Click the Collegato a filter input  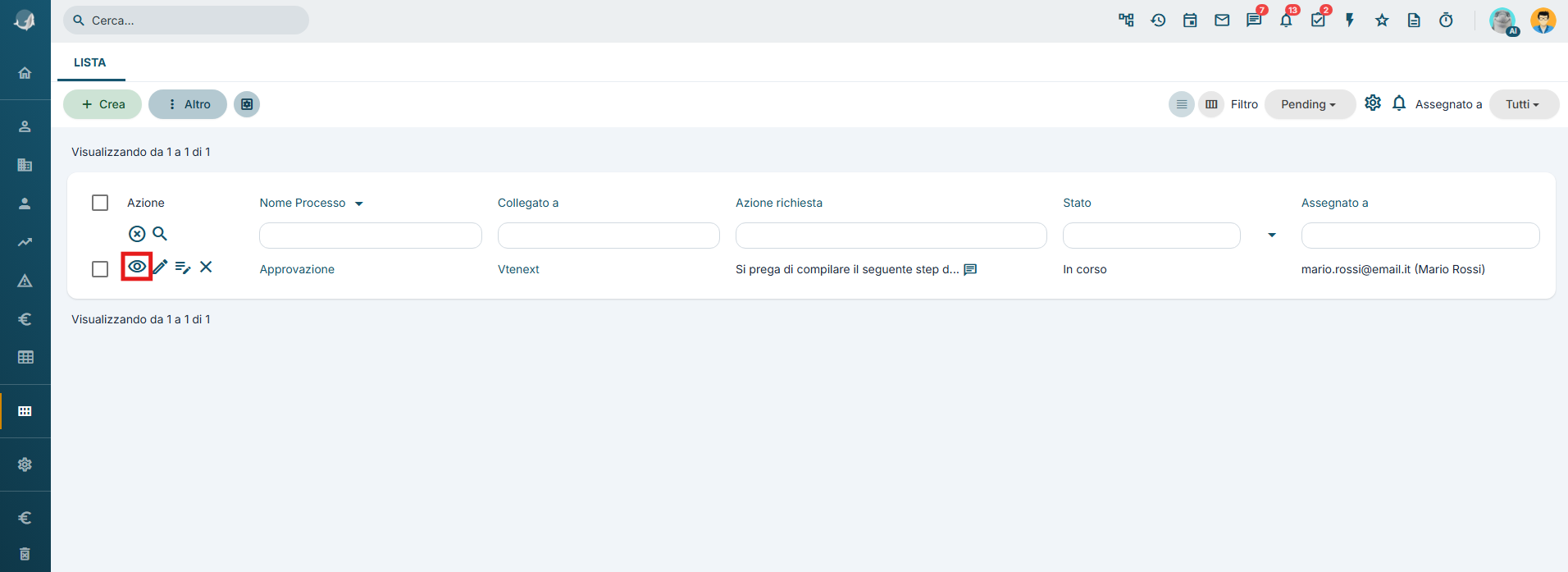[609, 236]
